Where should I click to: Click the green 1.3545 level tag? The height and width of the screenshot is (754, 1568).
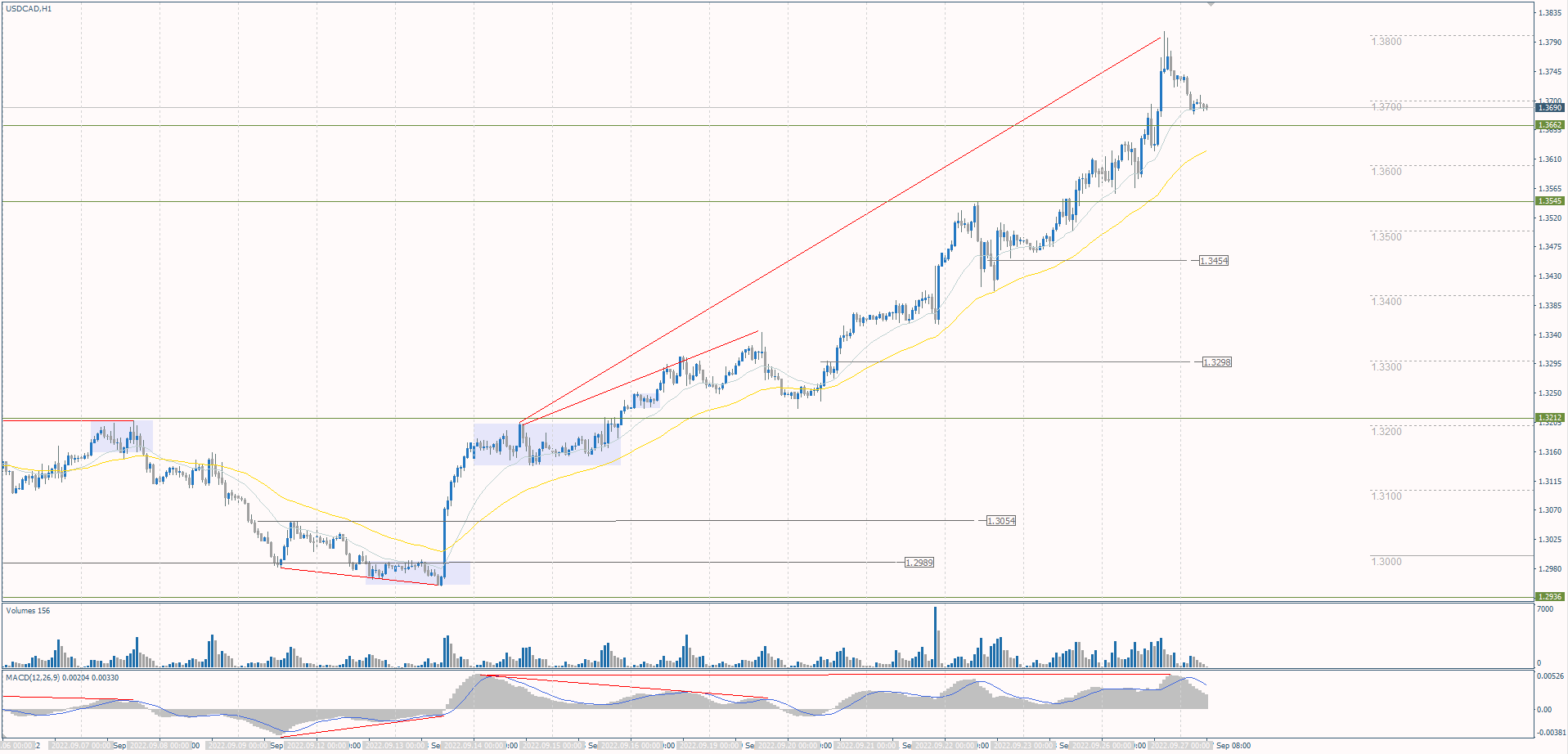pyautogui.click(x=1550, y=201)
